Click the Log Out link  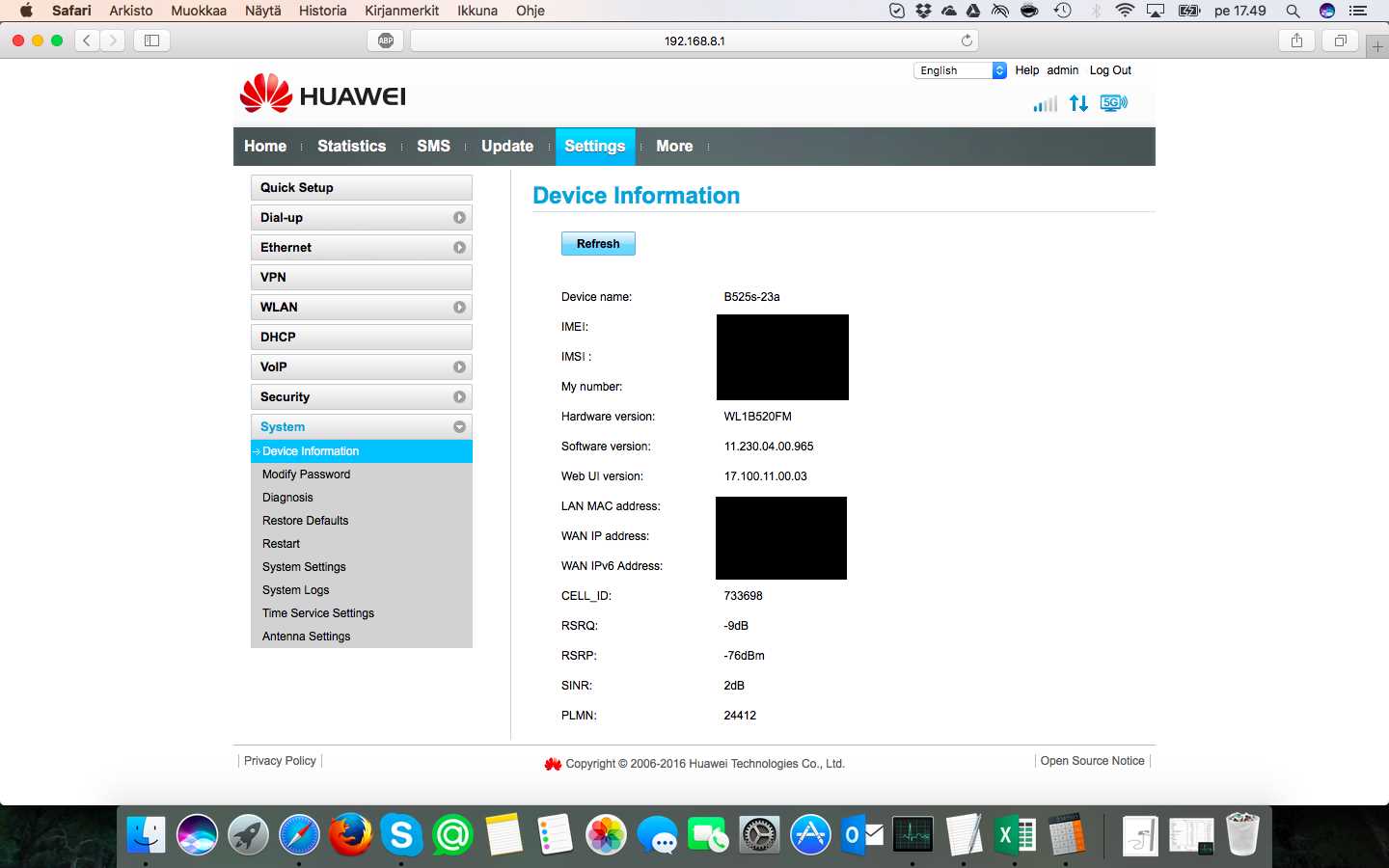pyautogui.click(x=1110, y=70)
